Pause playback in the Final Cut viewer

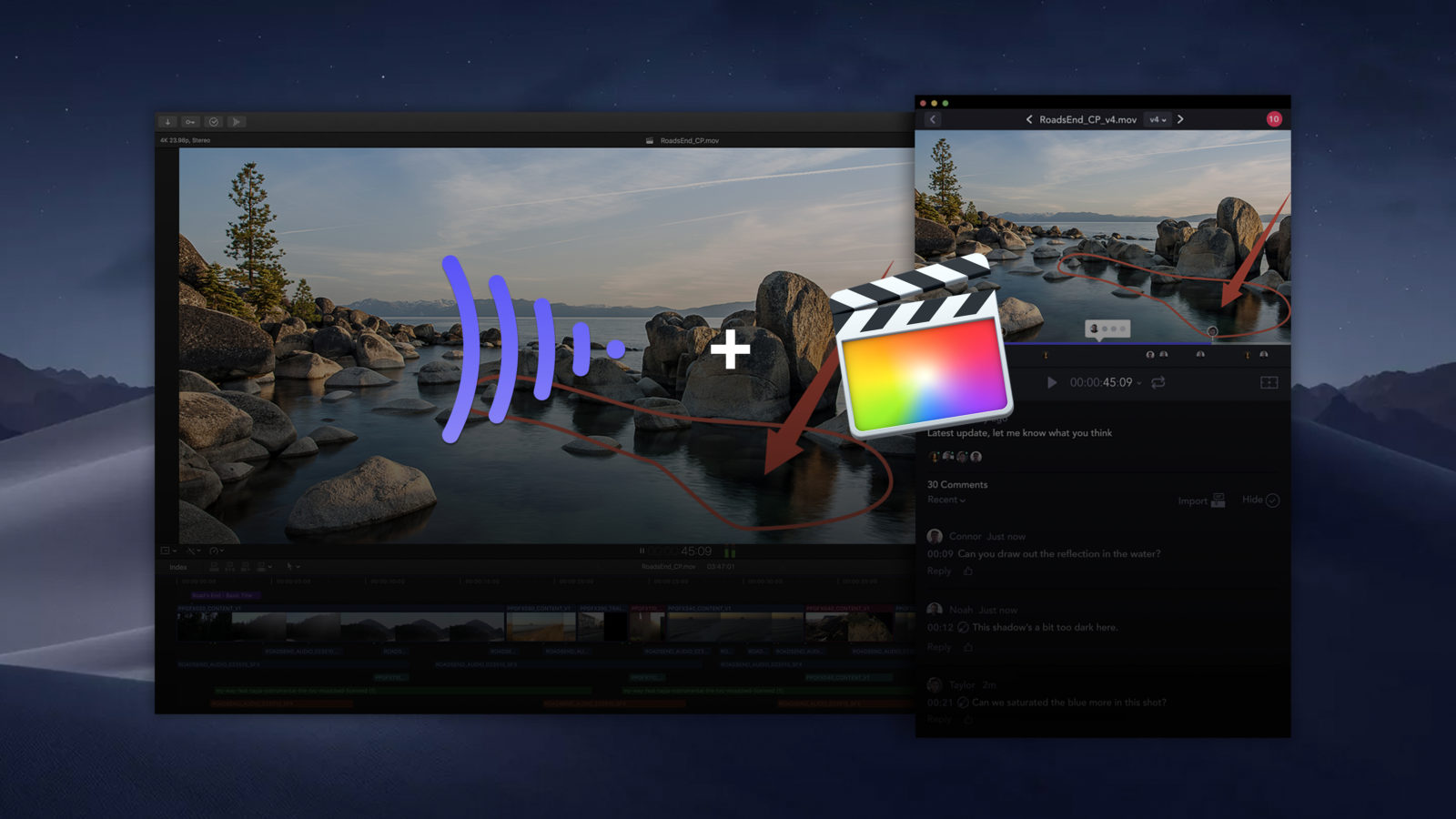point(642,551)
